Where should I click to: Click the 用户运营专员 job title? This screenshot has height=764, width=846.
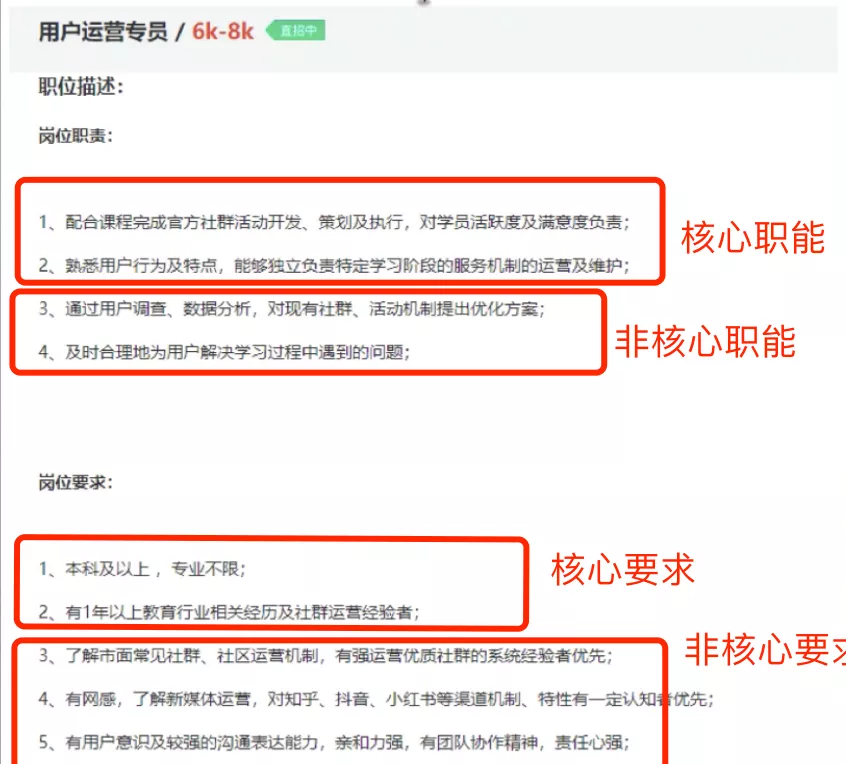pyautogui.click(x=103, y=32)
